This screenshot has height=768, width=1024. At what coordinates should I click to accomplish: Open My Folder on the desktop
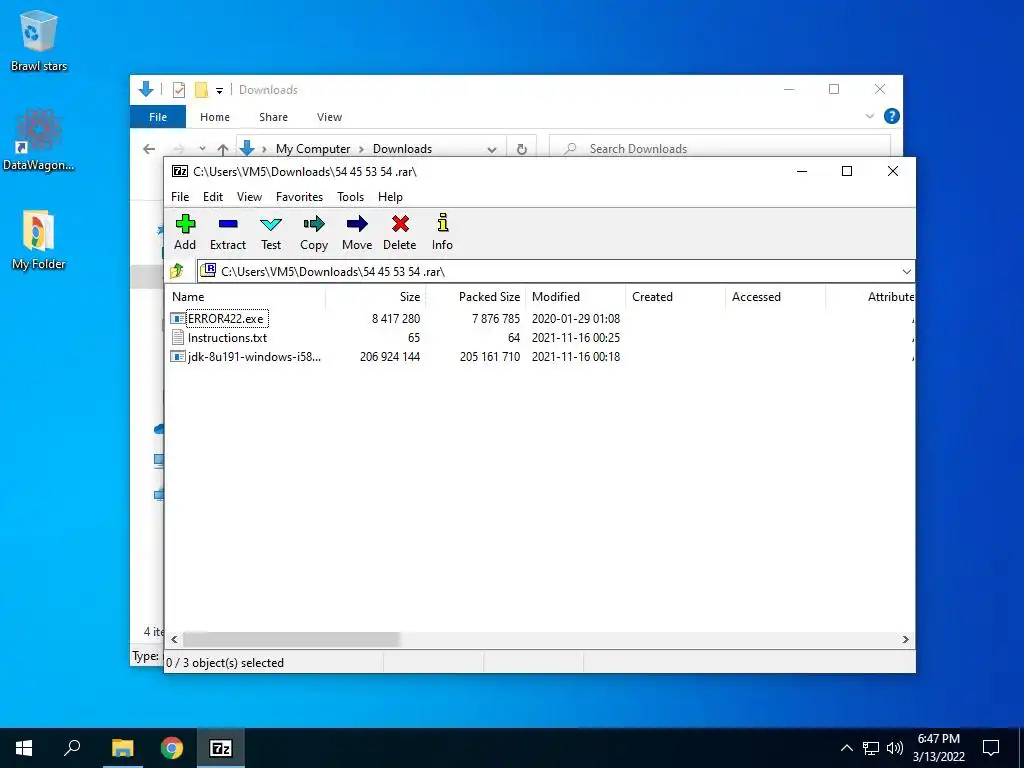pyautogui.click(x=39, y=239)
